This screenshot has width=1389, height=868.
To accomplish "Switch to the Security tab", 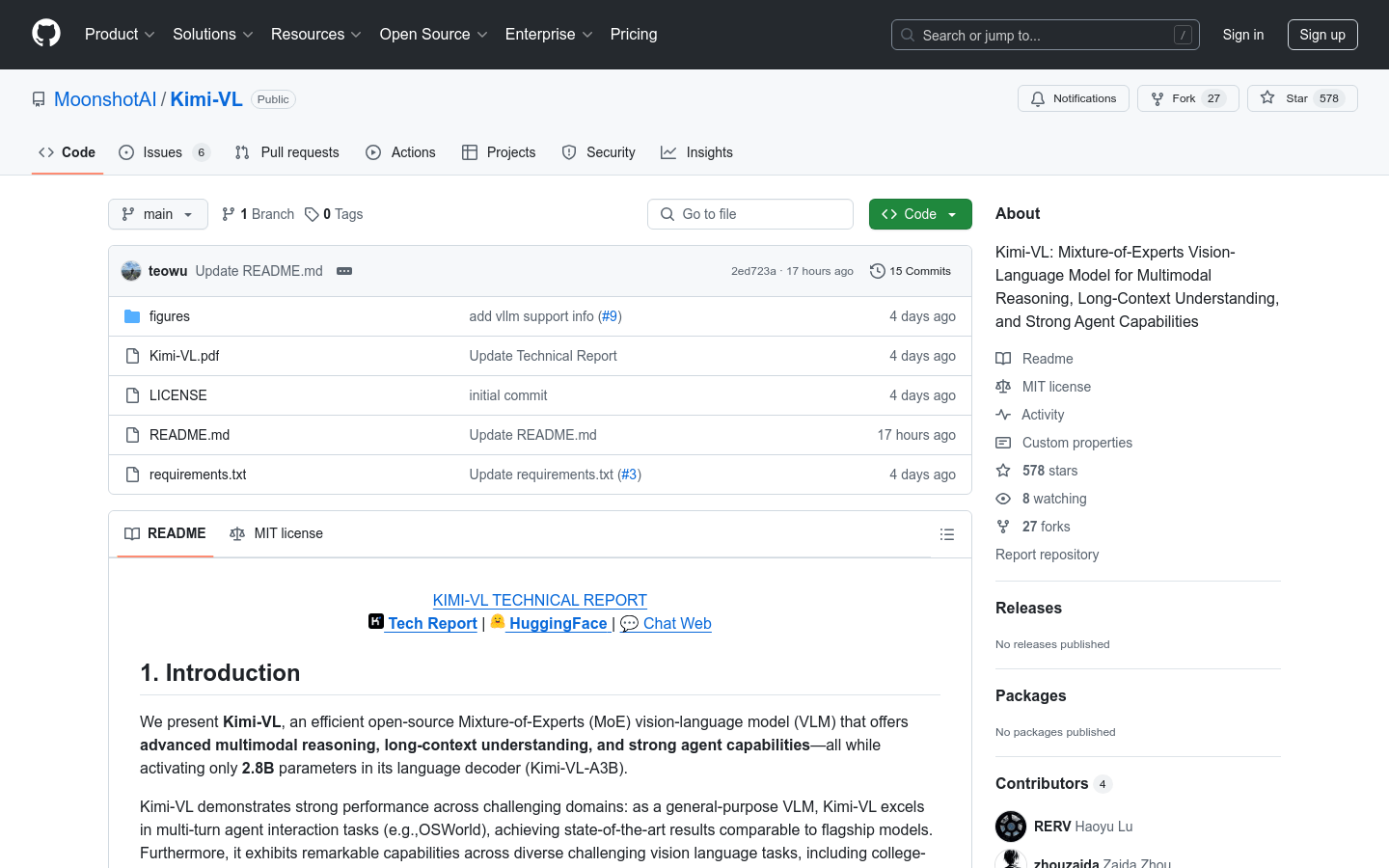I will tap(599, 152).
